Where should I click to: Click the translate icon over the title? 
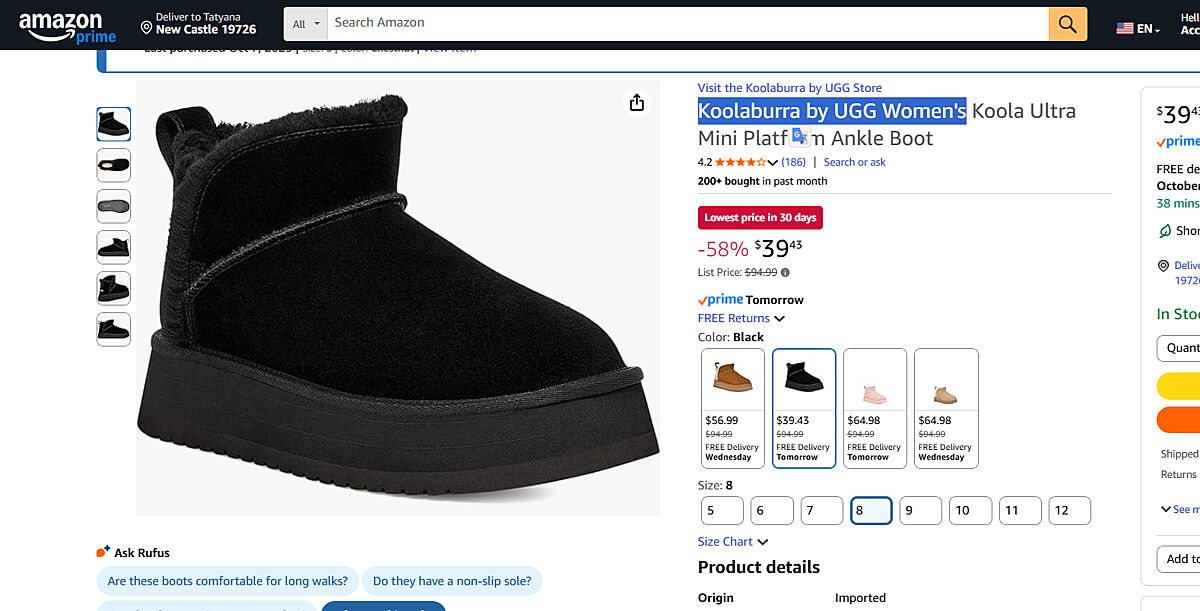(x=799, y=136)
